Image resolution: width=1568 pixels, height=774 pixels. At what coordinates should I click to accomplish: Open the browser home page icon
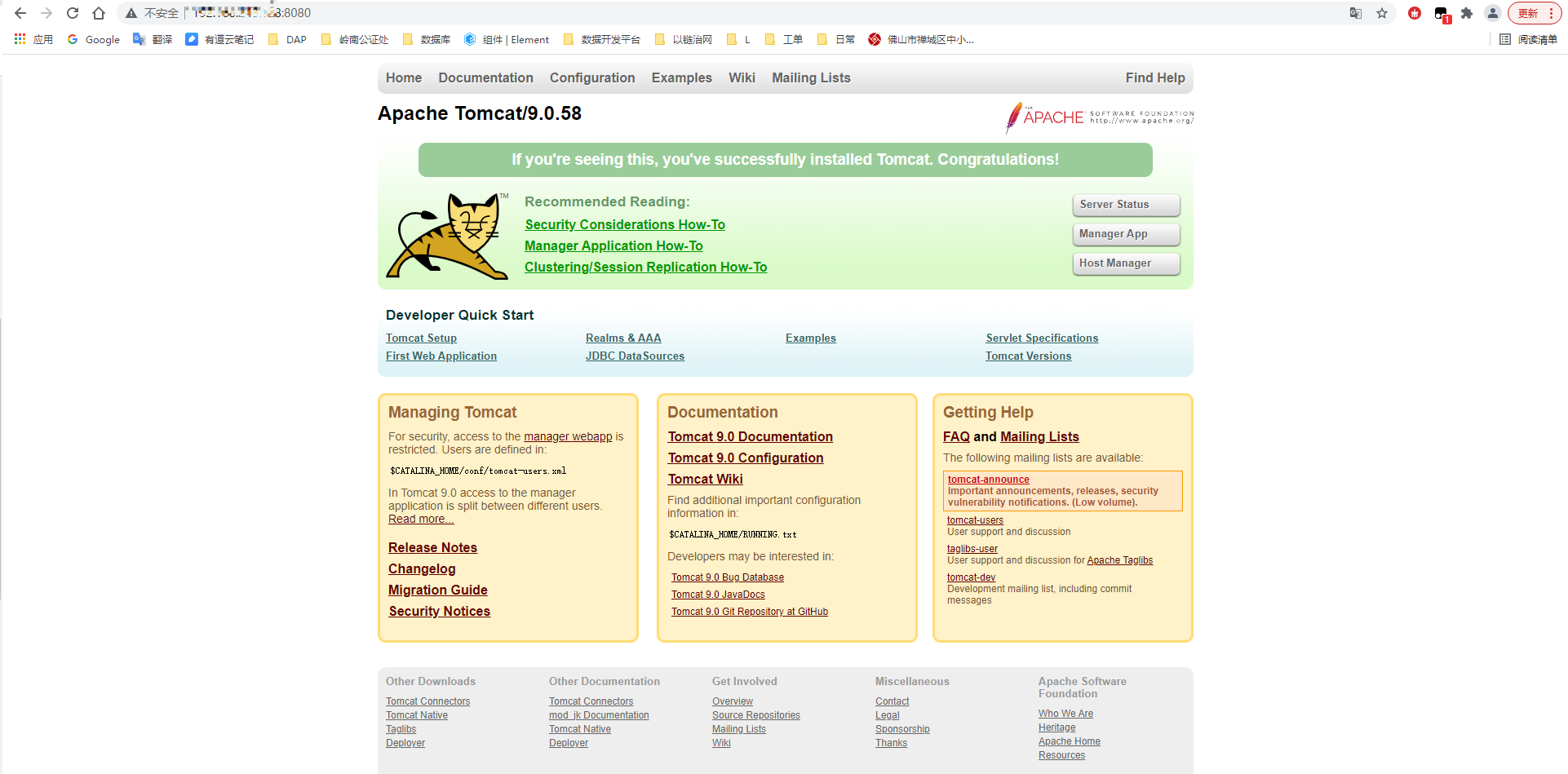pos(99,13)
